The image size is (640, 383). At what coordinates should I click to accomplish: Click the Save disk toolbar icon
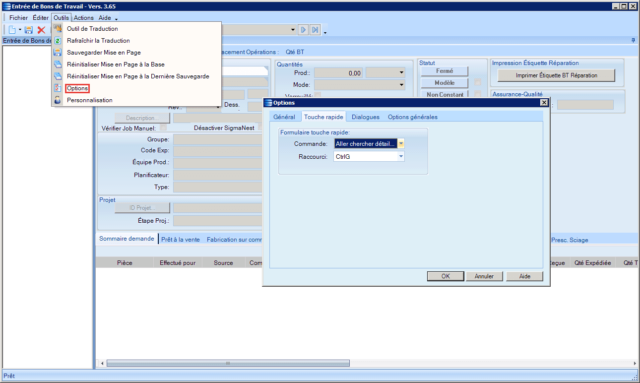click(x=28, y=30)
